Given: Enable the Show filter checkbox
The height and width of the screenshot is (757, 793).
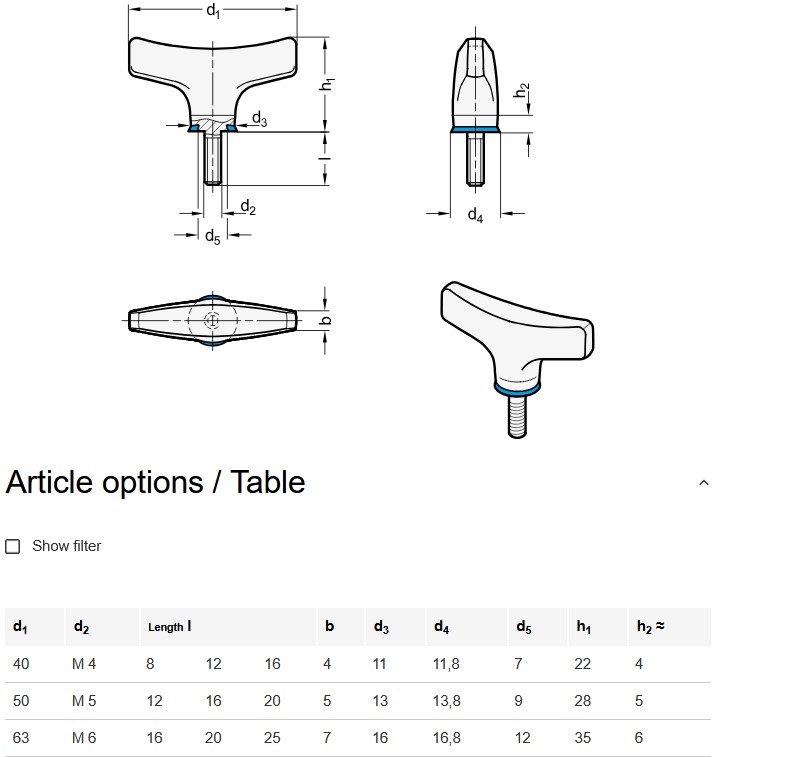Looking at the screenshot, I should [13, 546].
